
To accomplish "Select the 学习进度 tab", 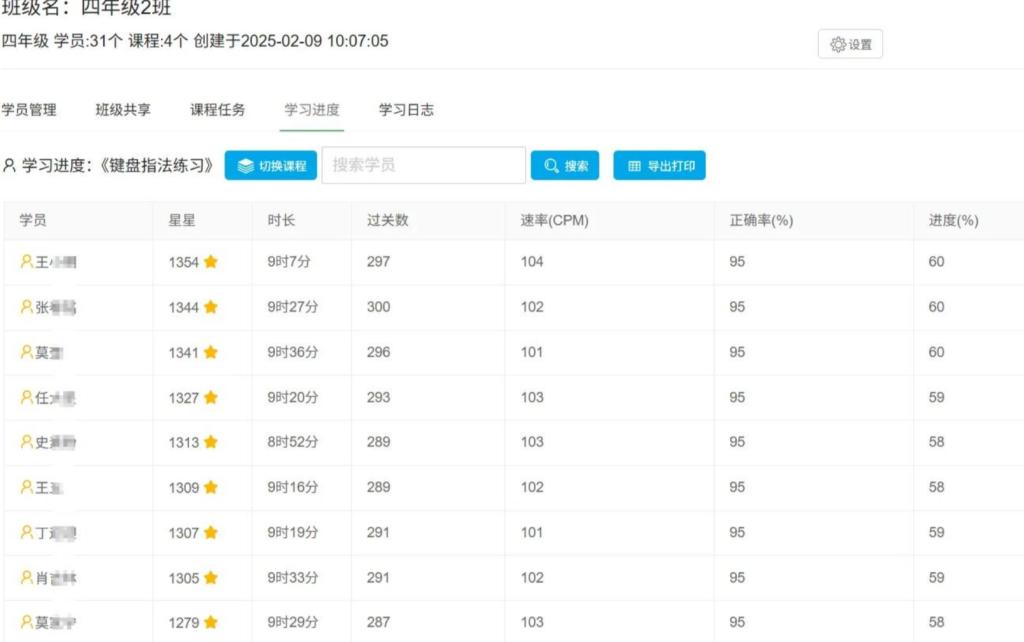I will pos(312,110).
